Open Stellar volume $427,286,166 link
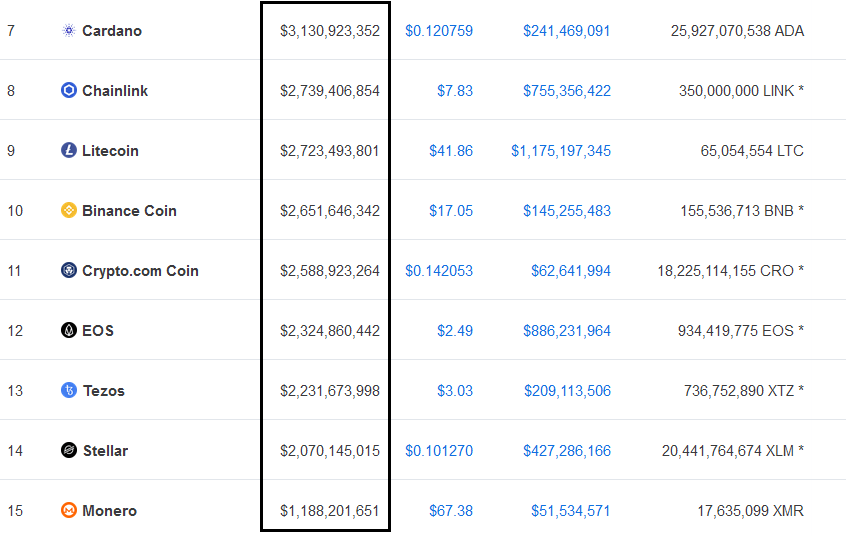This screenshot has width=846, height=536. (567, 451)
